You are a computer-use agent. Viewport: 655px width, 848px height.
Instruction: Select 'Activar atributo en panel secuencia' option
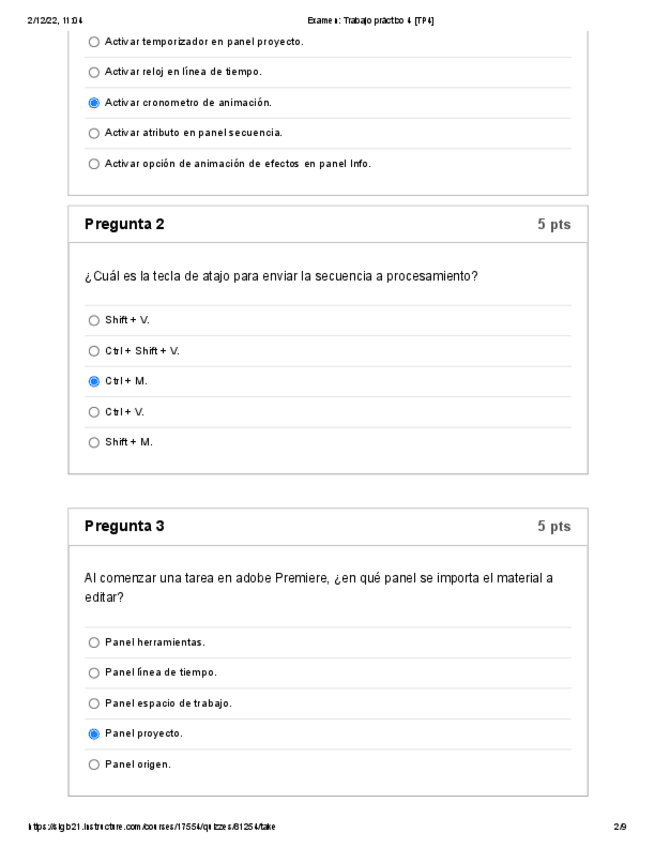[x=94, y=133]
